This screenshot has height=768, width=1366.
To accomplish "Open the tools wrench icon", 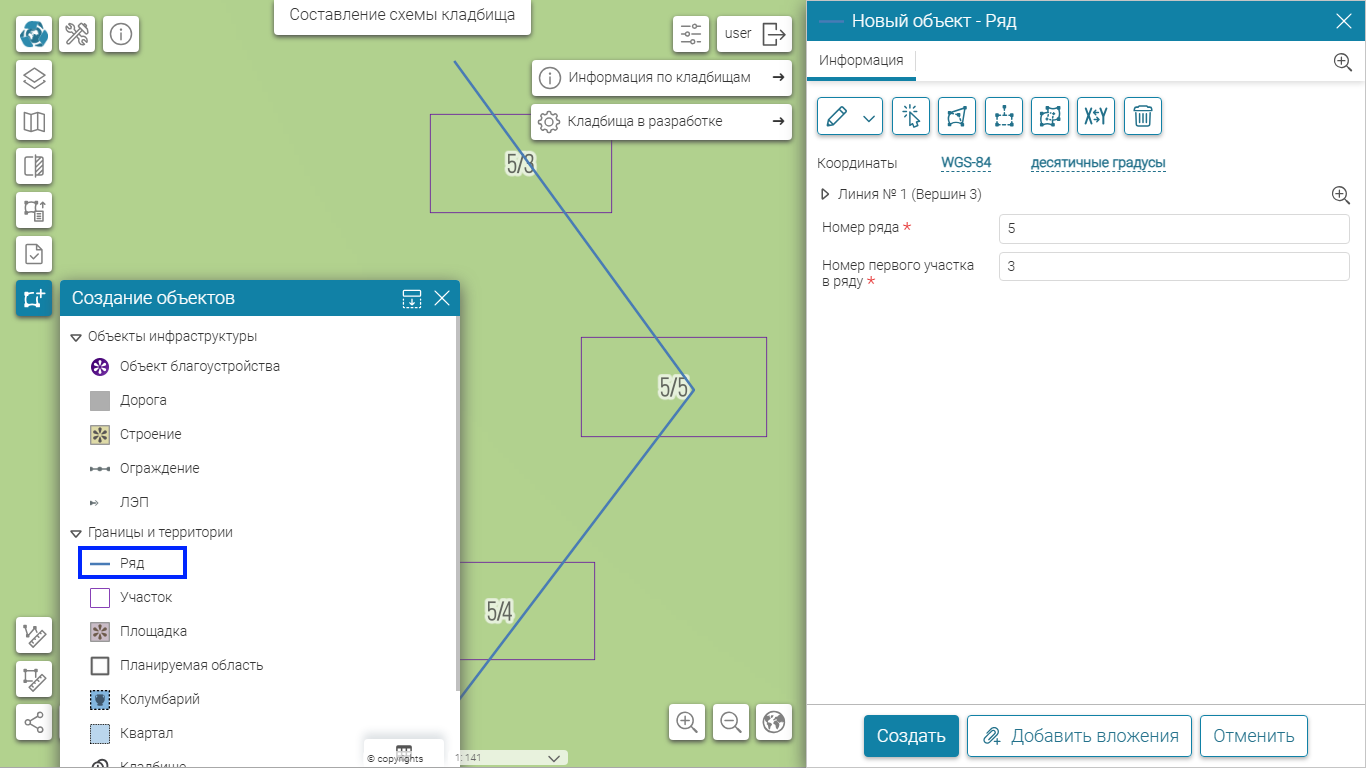I will point(77,34).
